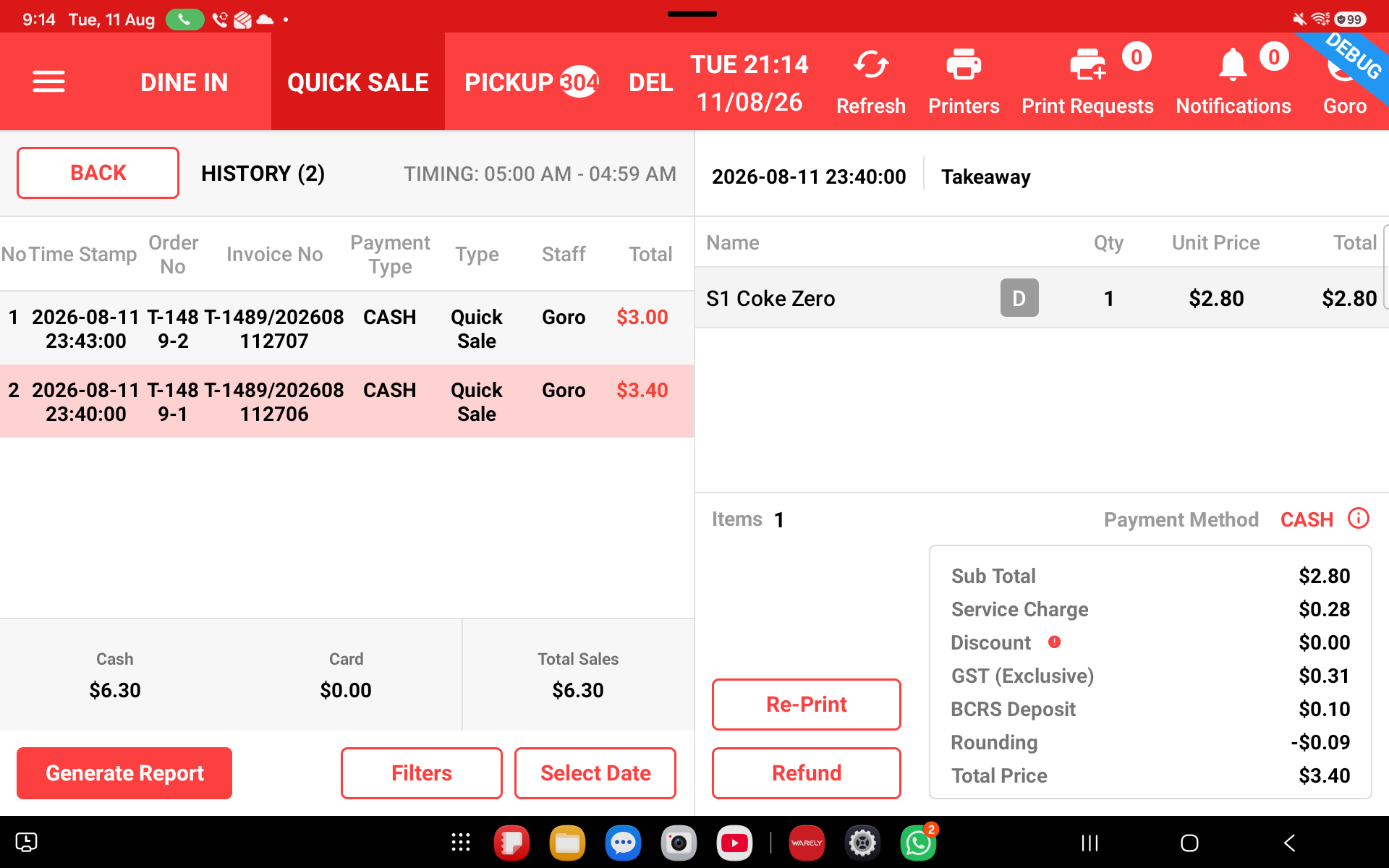Tap the Staff column header
The width and height of the screenshot is (1389, 868).
pos(564,254)
